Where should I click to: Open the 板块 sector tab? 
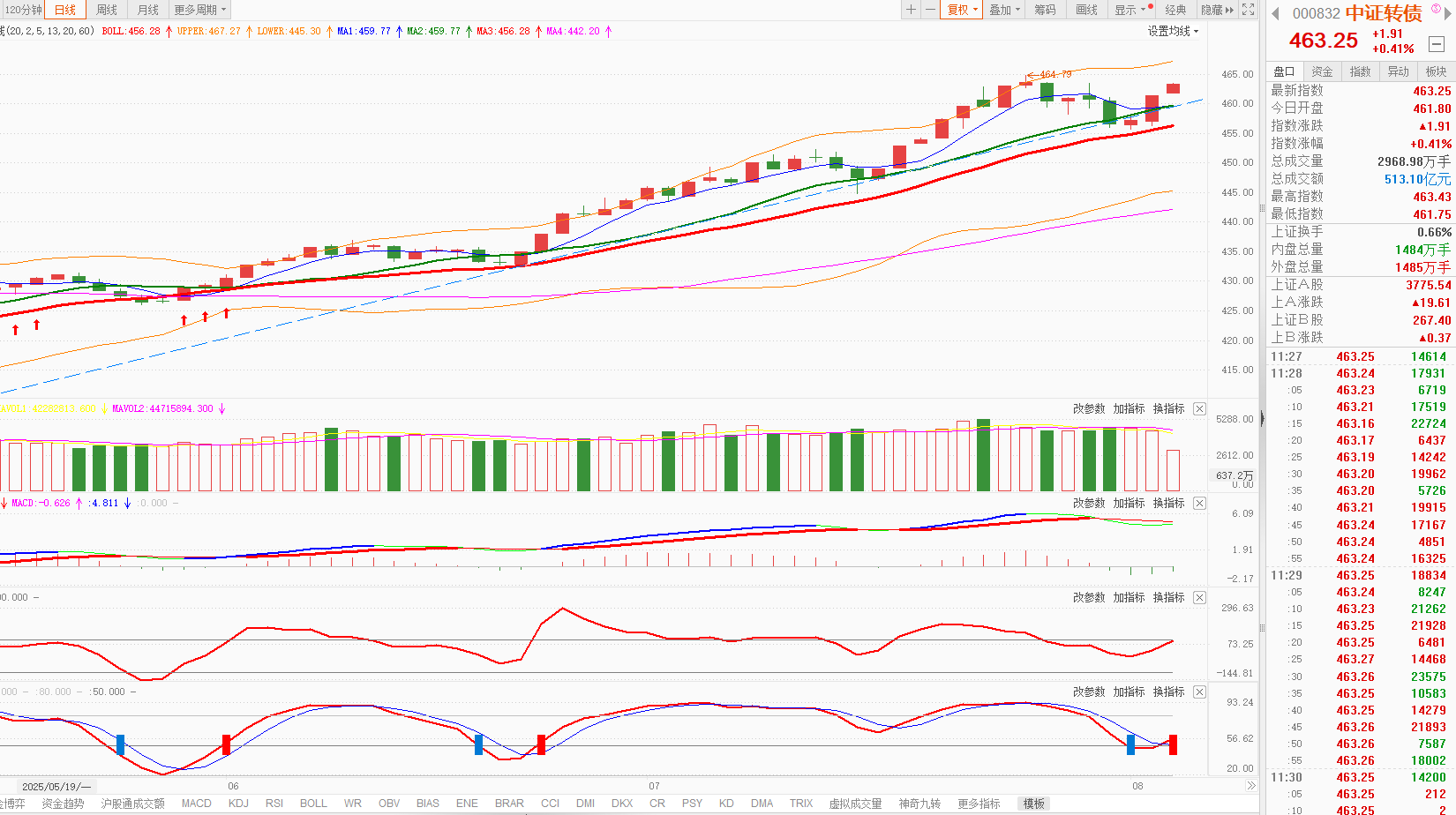pos(1436,71)
